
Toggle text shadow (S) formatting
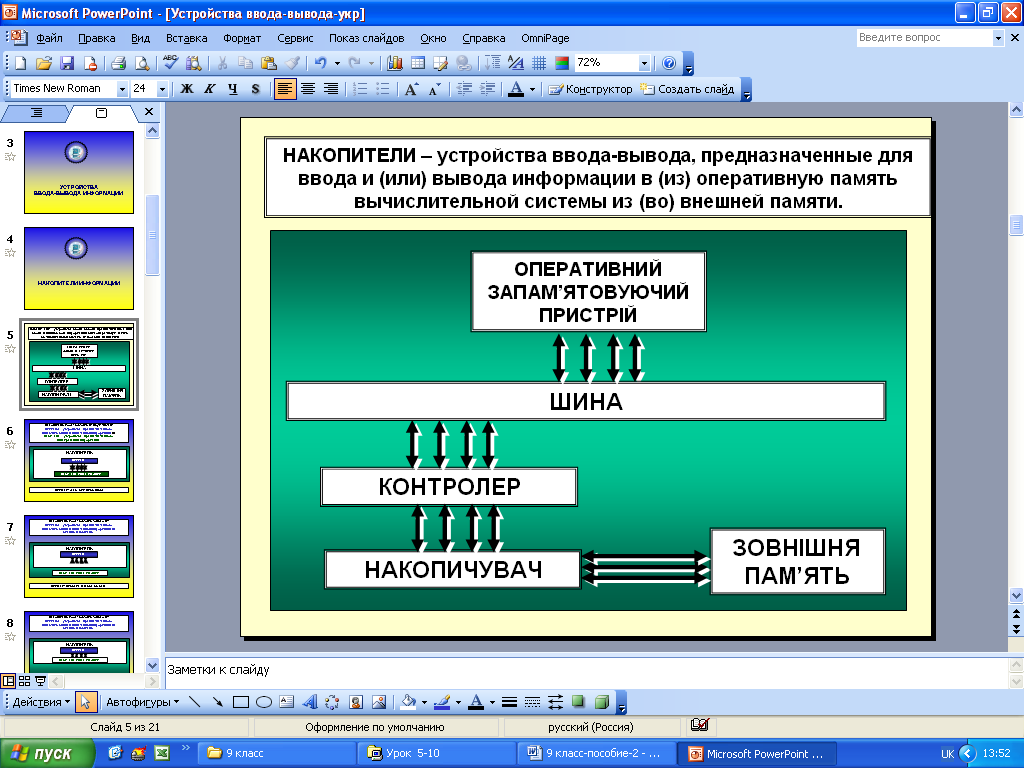255,89
